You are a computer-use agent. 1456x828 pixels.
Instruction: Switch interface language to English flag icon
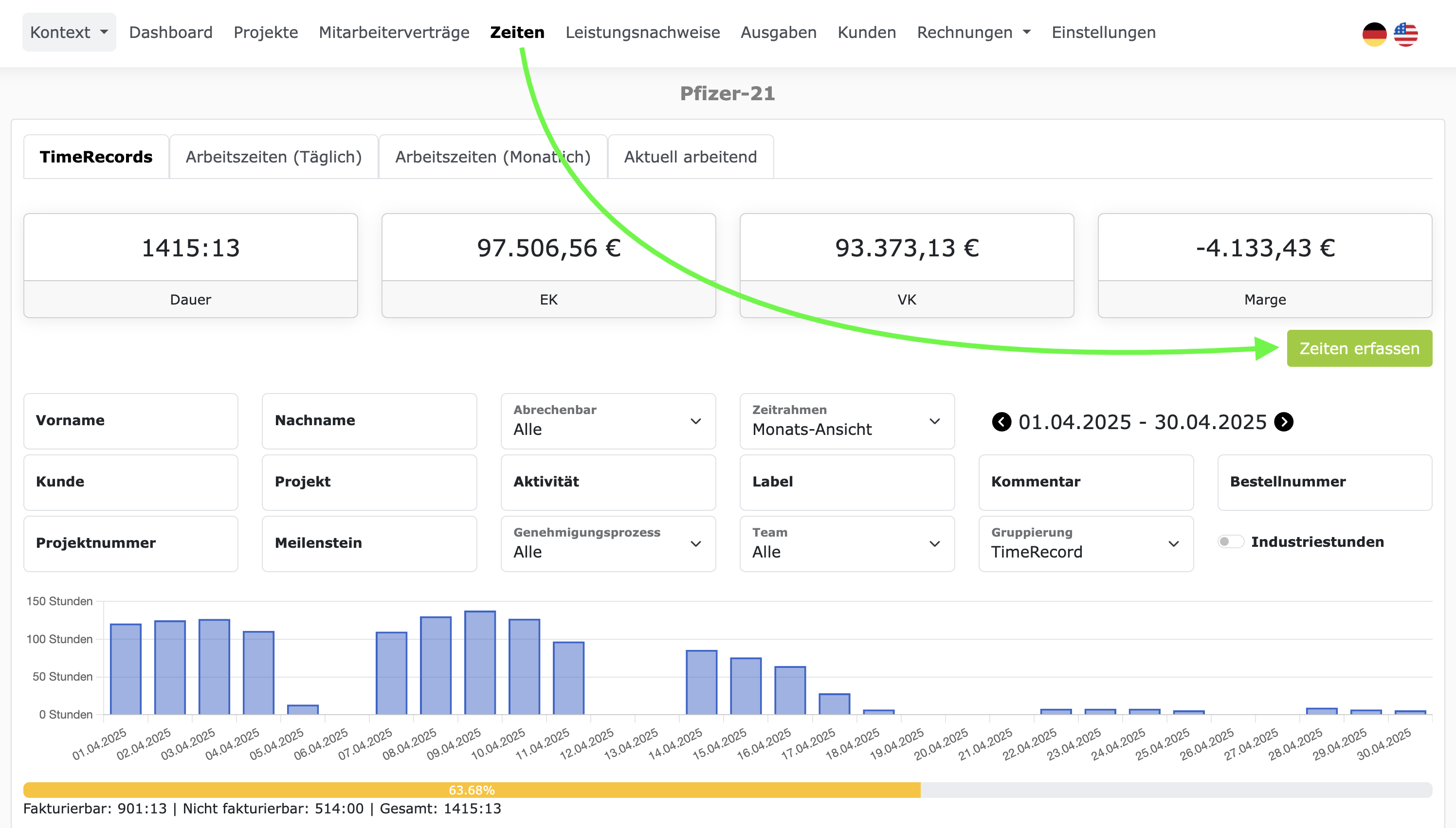point(1405,34)
